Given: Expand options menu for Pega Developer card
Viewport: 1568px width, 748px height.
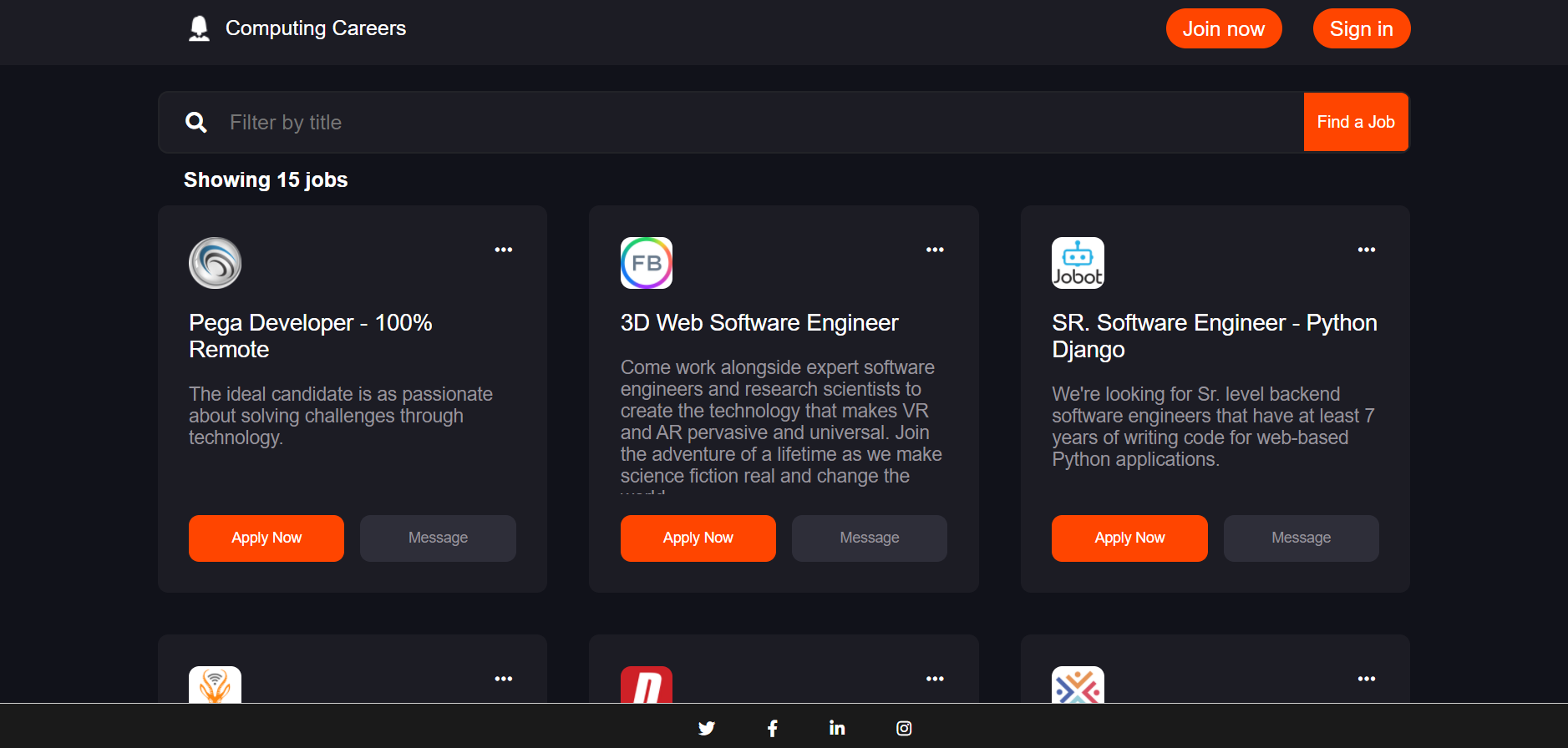Looking at the screenshot, I should 503,250.
